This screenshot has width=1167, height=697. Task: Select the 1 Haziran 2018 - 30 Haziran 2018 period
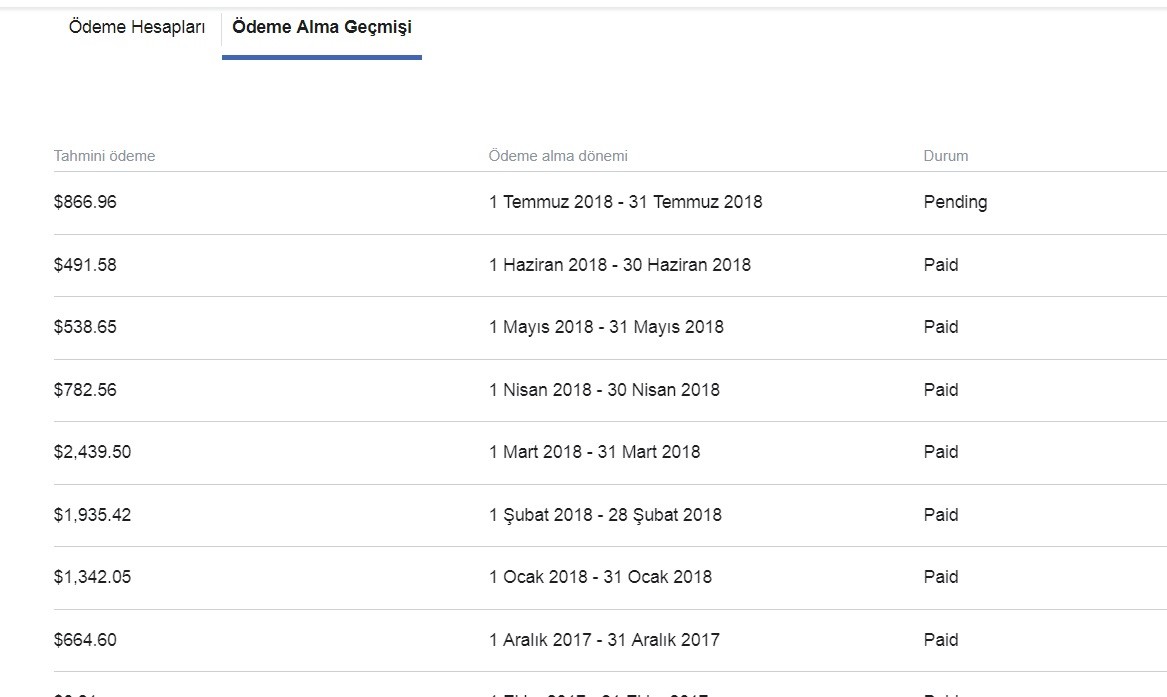coord(620,265)
